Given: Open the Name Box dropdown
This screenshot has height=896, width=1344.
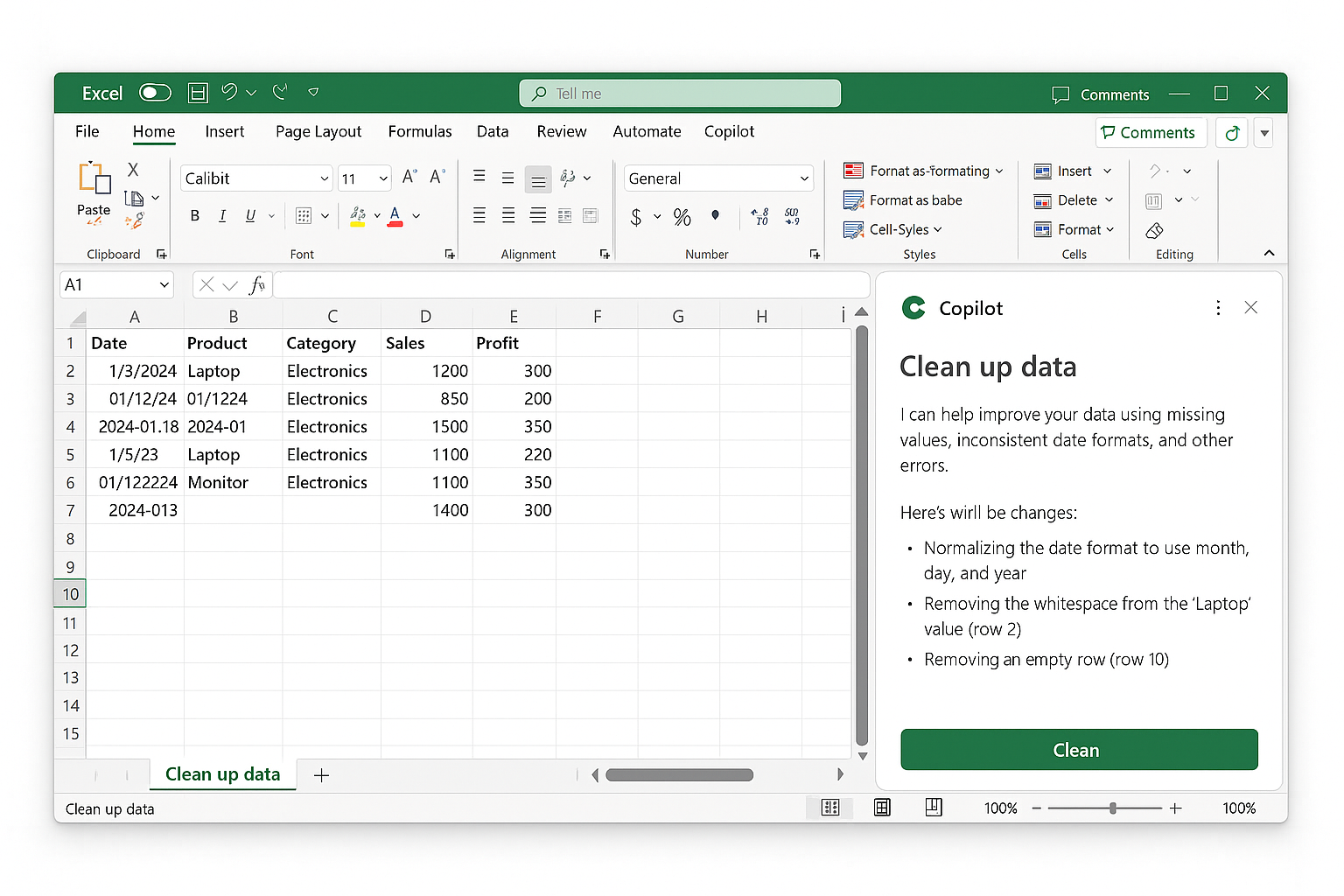Looking at the screenshot, I should point(164,285).
